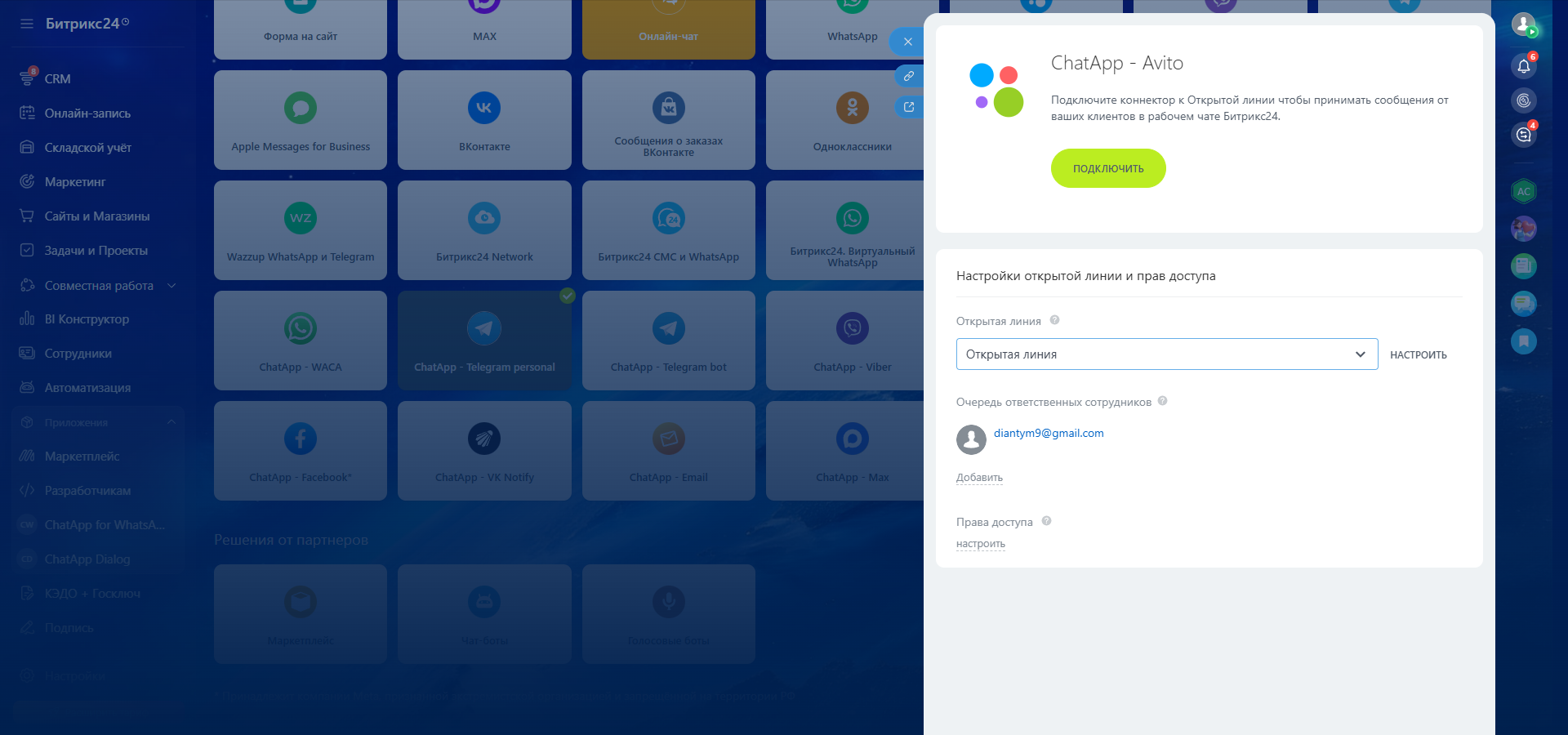Click НАСТРОИТЬ next to open line selector
This screenshot has width=1568, height=735.
click(x=1418, y=355)
